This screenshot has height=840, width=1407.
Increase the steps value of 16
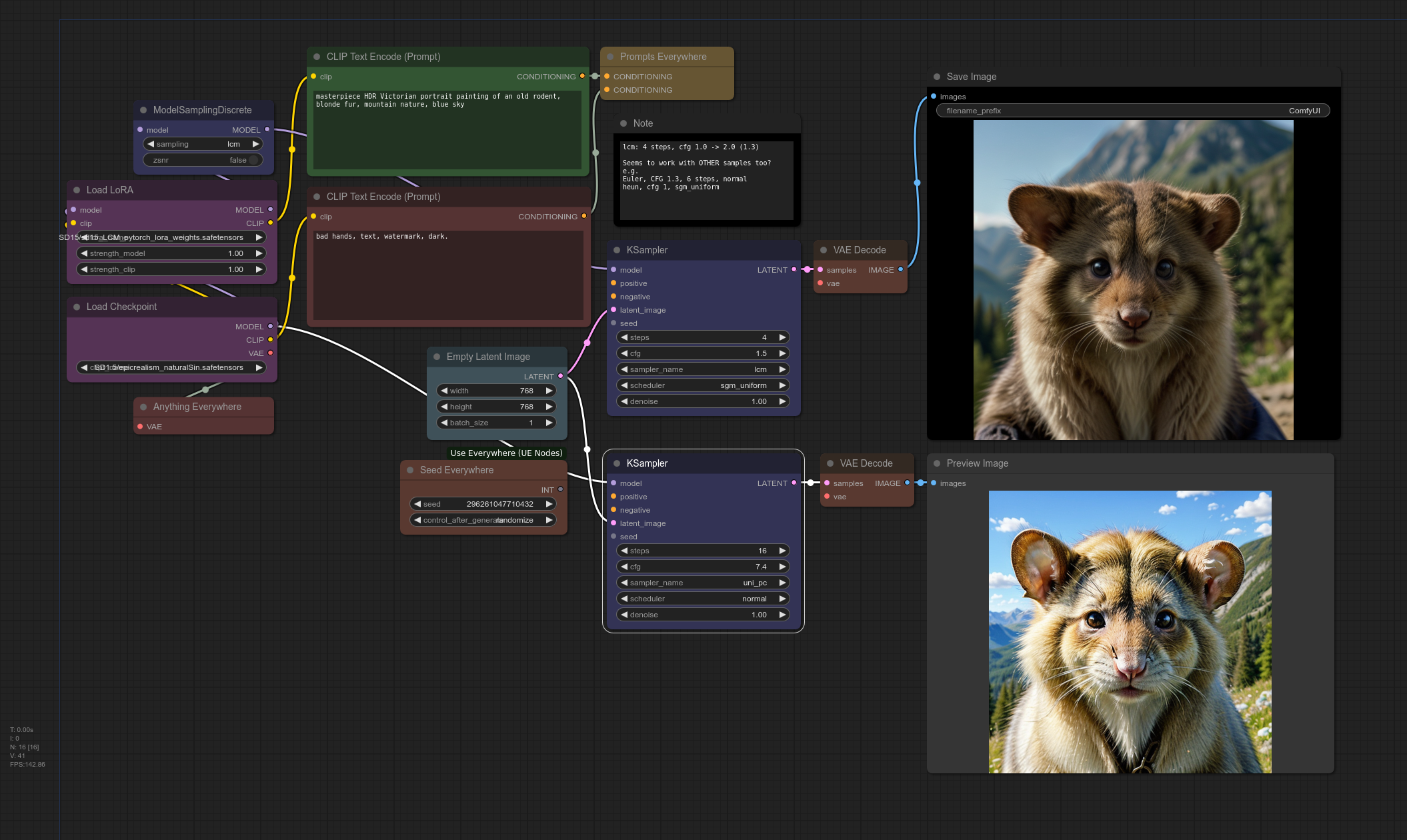coord(782,551)
